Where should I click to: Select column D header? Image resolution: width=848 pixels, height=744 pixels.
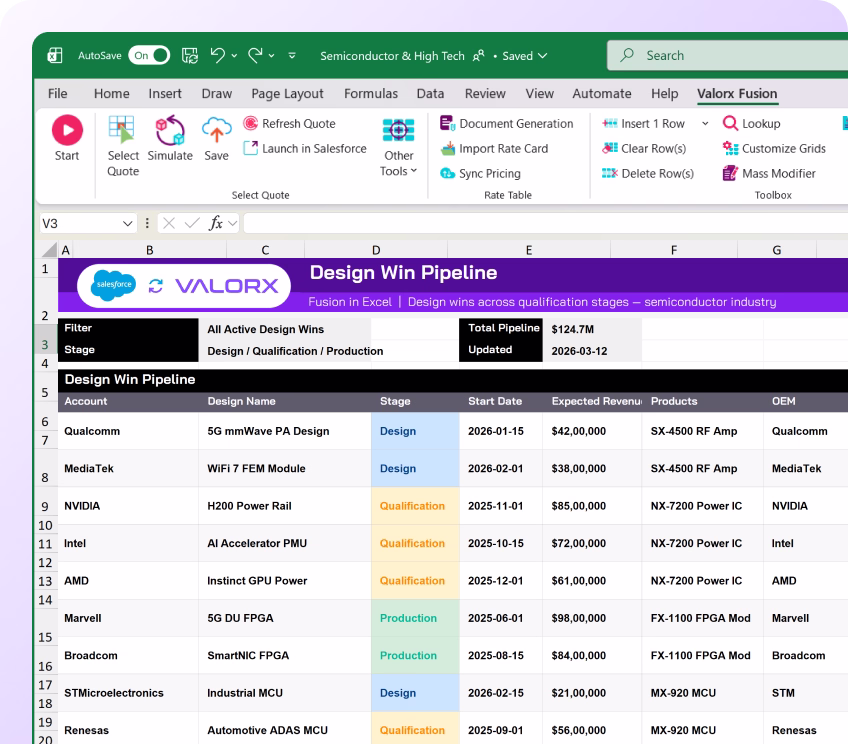tap(376, 250)
